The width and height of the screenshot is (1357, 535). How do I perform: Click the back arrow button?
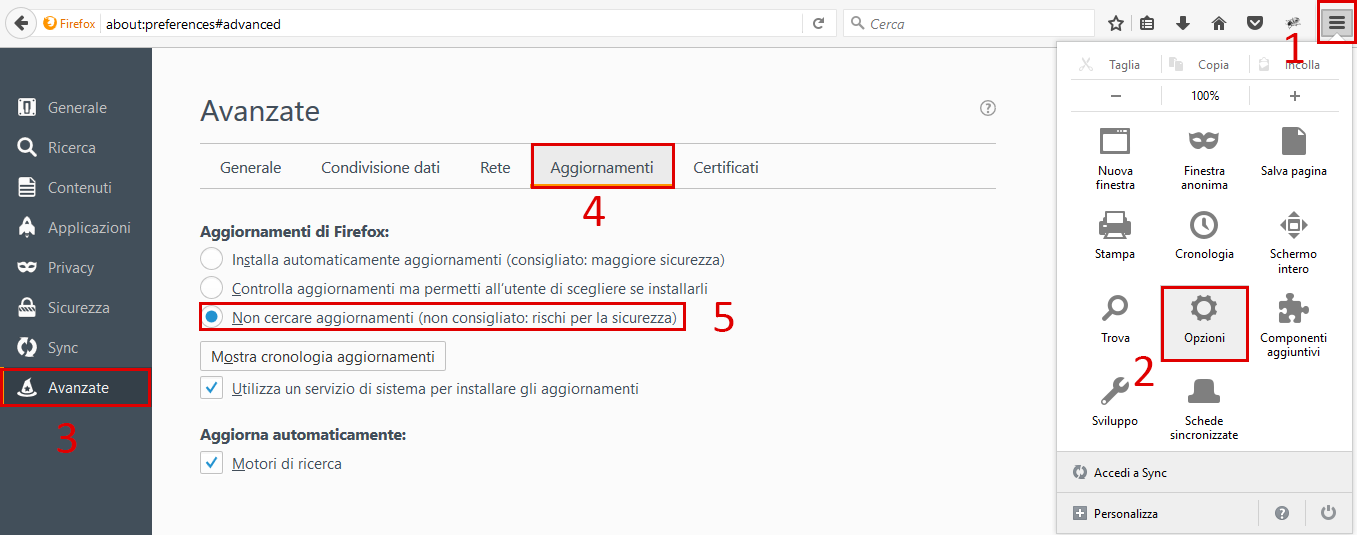click(19, 23)
